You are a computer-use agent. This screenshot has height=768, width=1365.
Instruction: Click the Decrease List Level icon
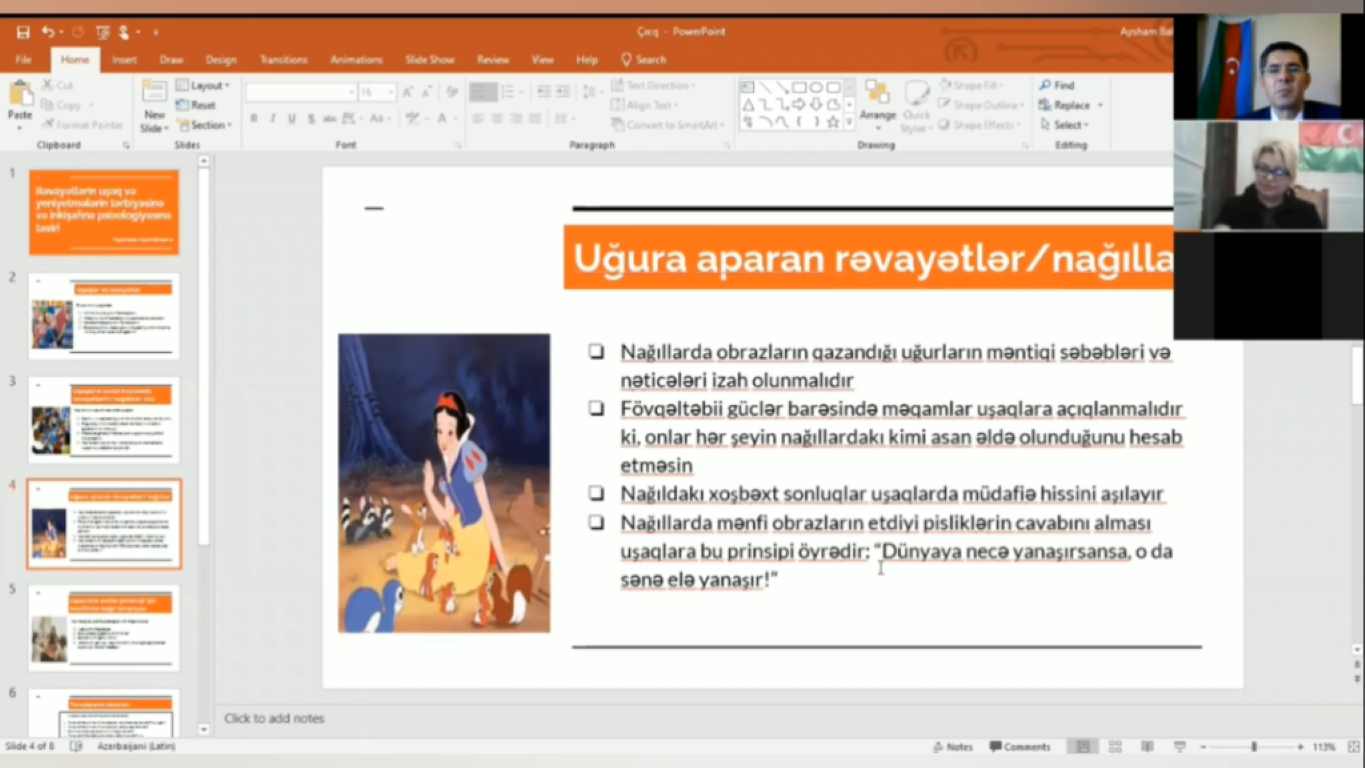pyautogui.click(x=544, y=92)
